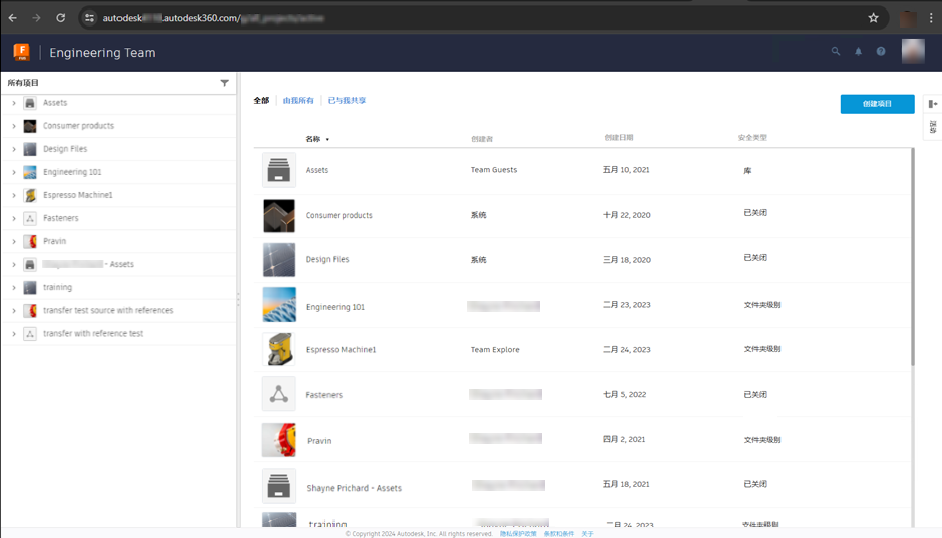Expand the Espresso Machine1 tree node

tap(14, 195)
